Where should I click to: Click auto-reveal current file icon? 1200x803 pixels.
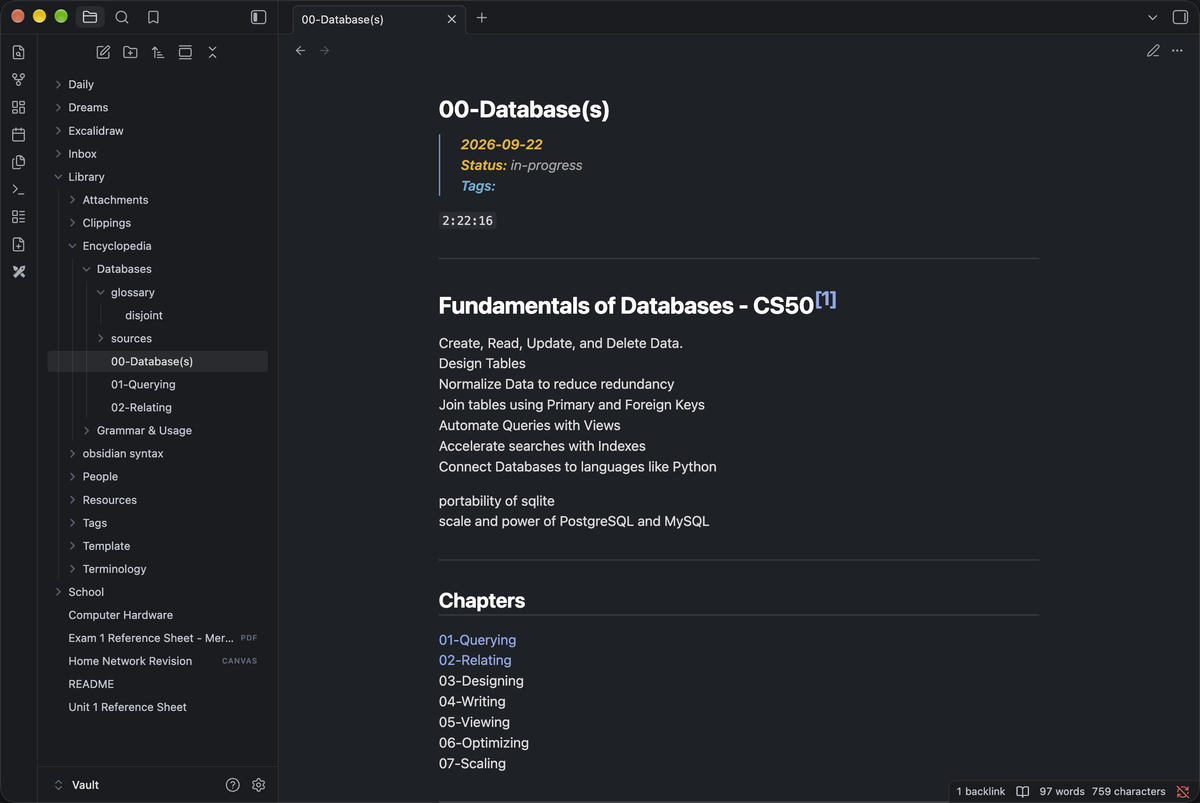coord(185,52)
